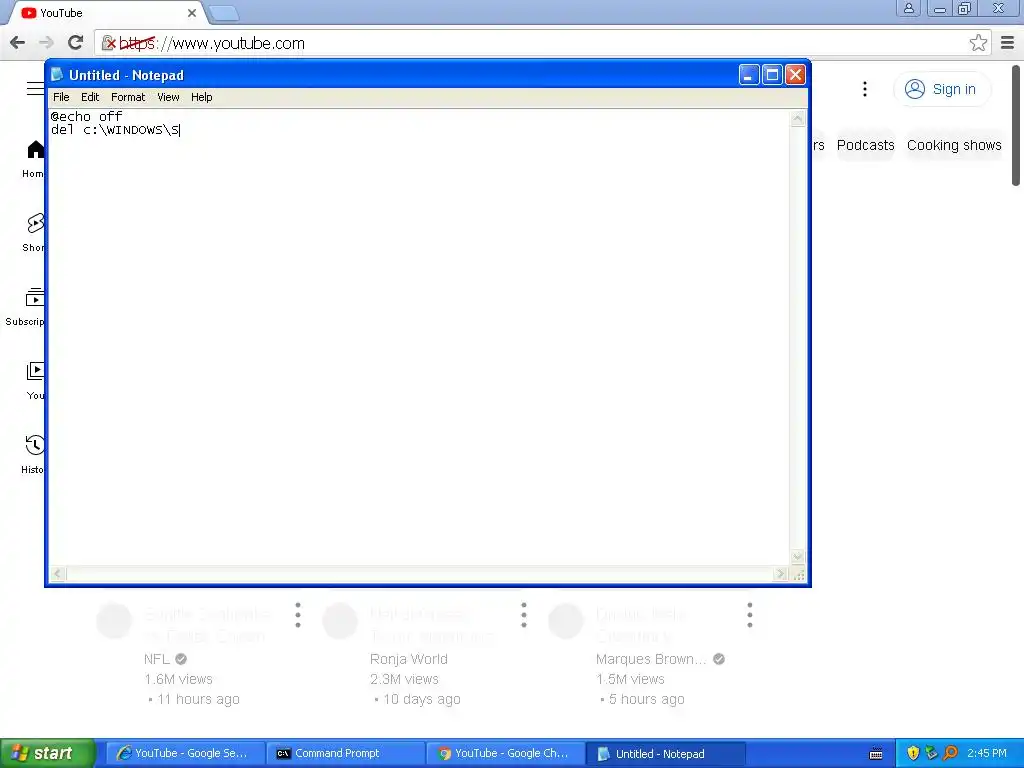This screenshot has height=768, width=1024.
Task: Click the Chrome page vertical scrollbar
Action: (1016, 125)
